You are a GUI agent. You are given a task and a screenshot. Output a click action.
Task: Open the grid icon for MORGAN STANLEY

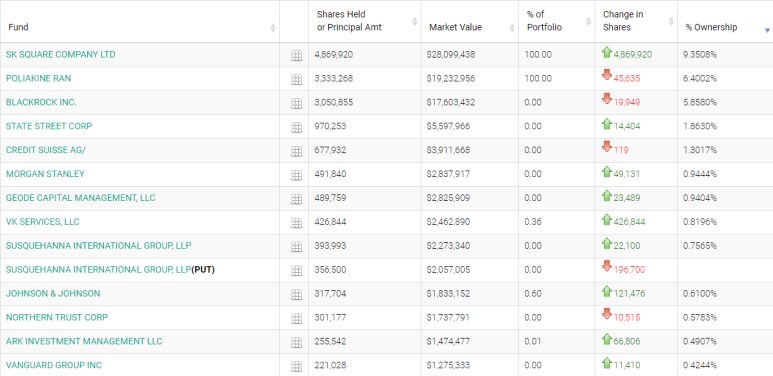[296, 175]
